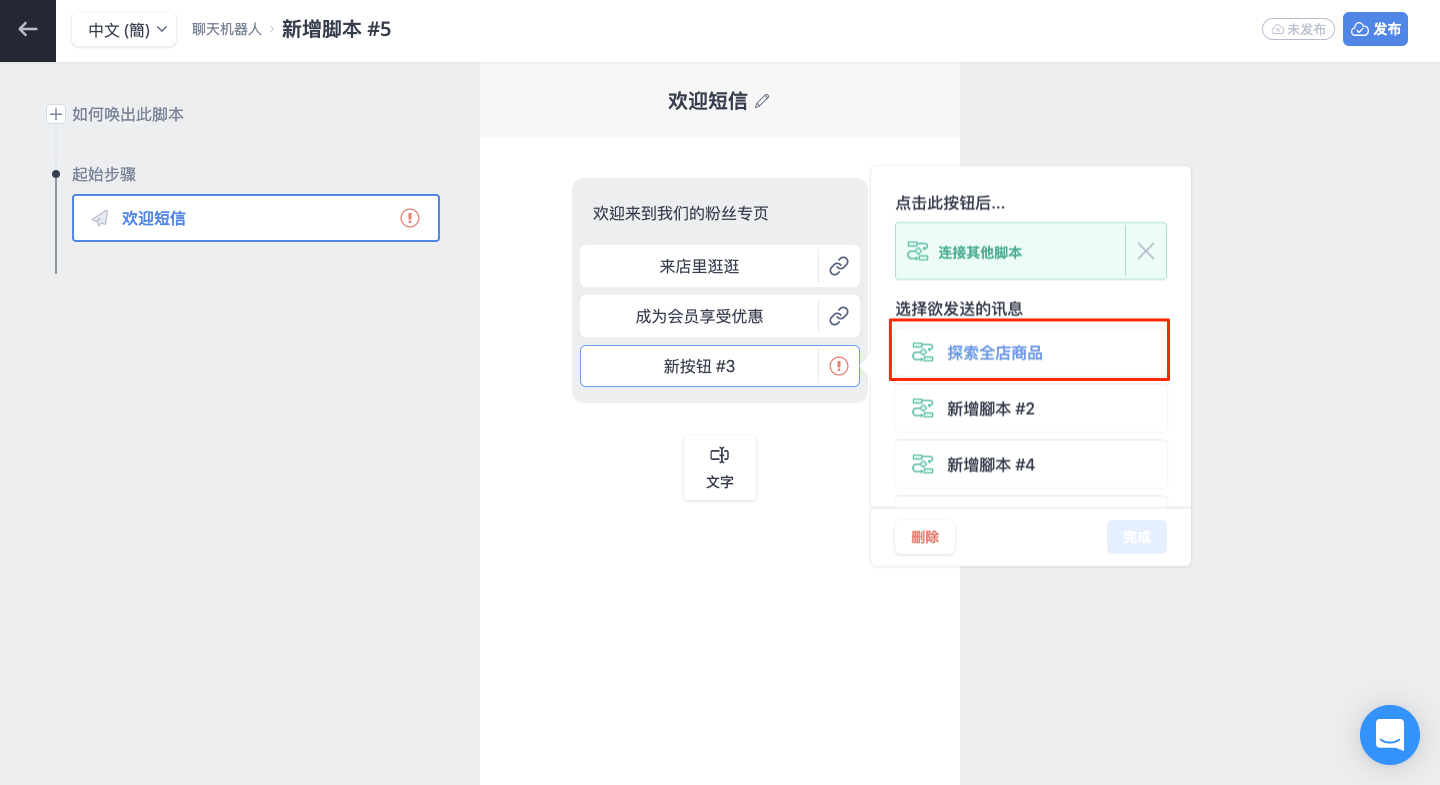Screen dimensions: 1440x785
Task: Click the 发布 publish button
Action: coord(1375,29)
